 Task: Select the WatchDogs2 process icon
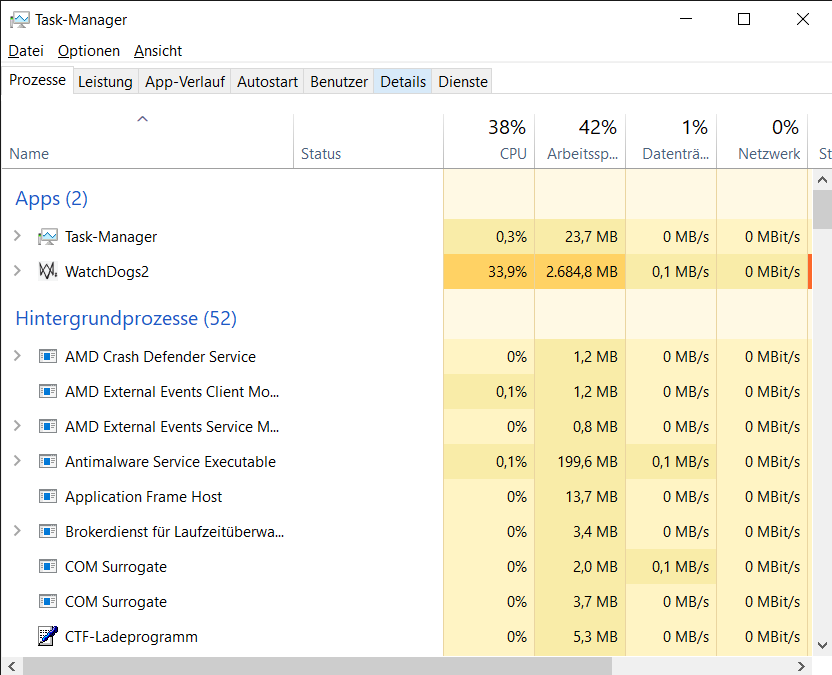pos(47,271)
